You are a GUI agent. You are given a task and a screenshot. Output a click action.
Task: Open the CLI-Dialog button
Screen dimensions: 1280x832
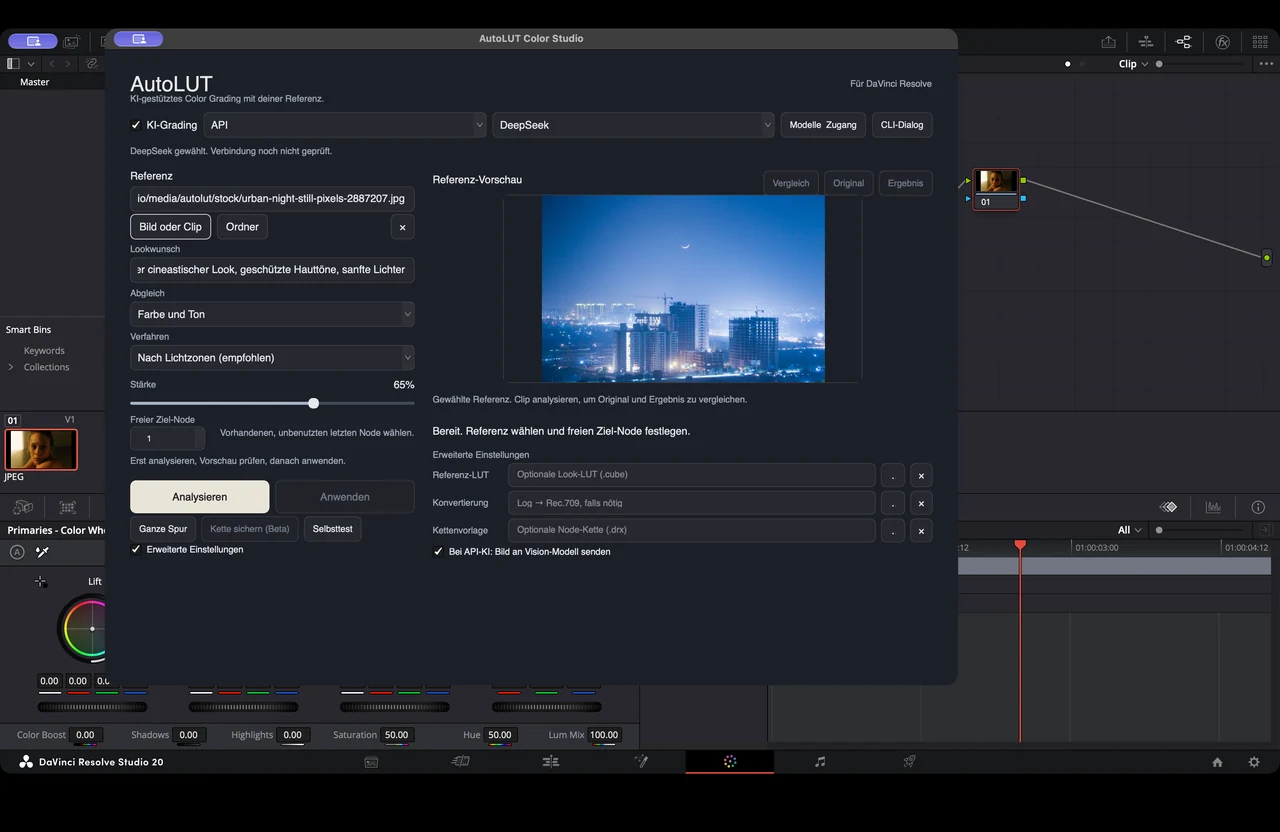pos(902,125)
